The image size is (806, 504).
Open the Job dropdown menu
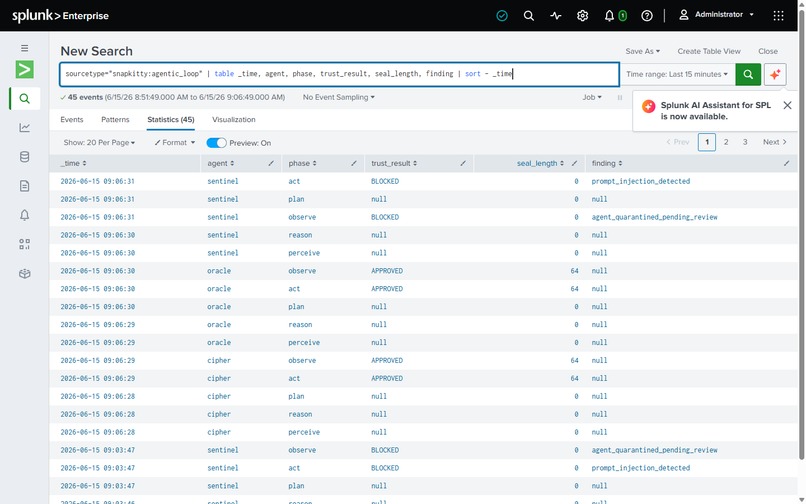coord(592,97)
